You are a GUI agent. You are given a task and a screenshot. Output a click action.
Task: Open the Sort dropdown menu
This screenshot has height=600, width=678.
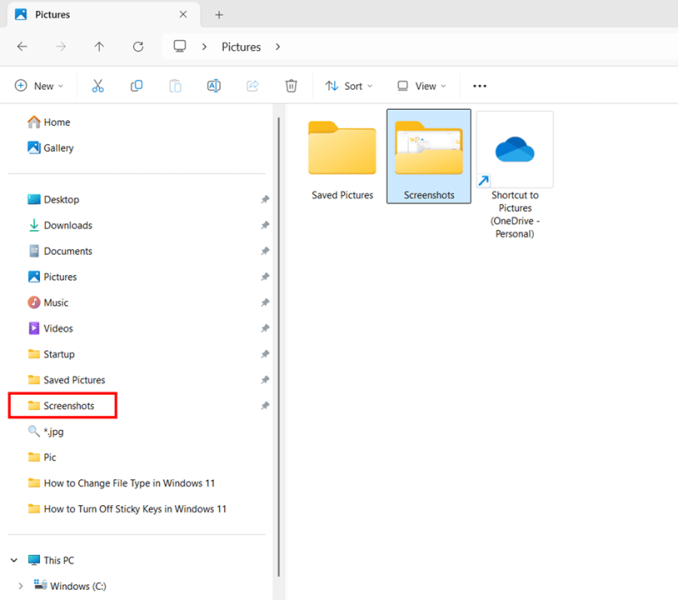click(349, 86)
